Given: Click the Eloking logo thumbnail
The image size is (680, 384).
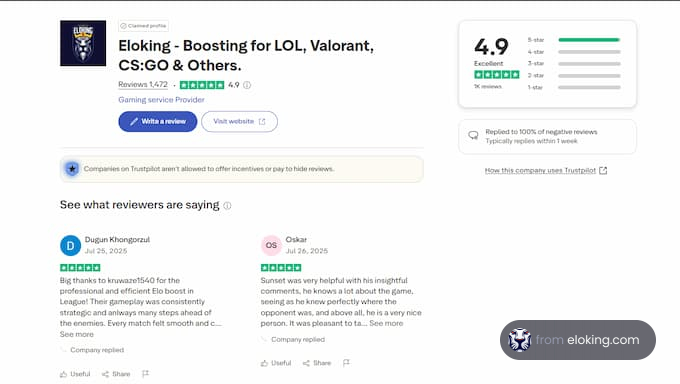Looking at the screenshot, I should pyautogui.click(x=83, y=43).
